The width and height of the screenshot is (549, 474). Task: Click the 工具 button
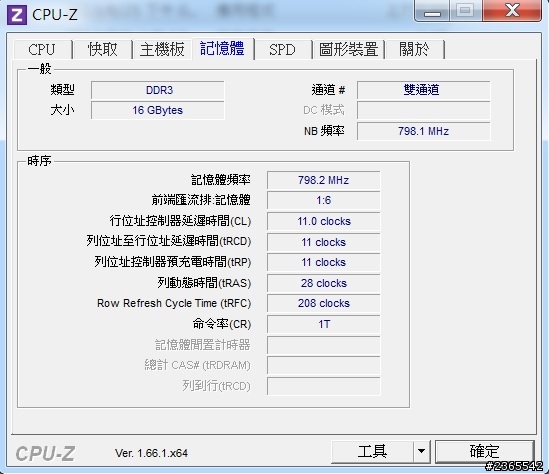tap(373, 451)
